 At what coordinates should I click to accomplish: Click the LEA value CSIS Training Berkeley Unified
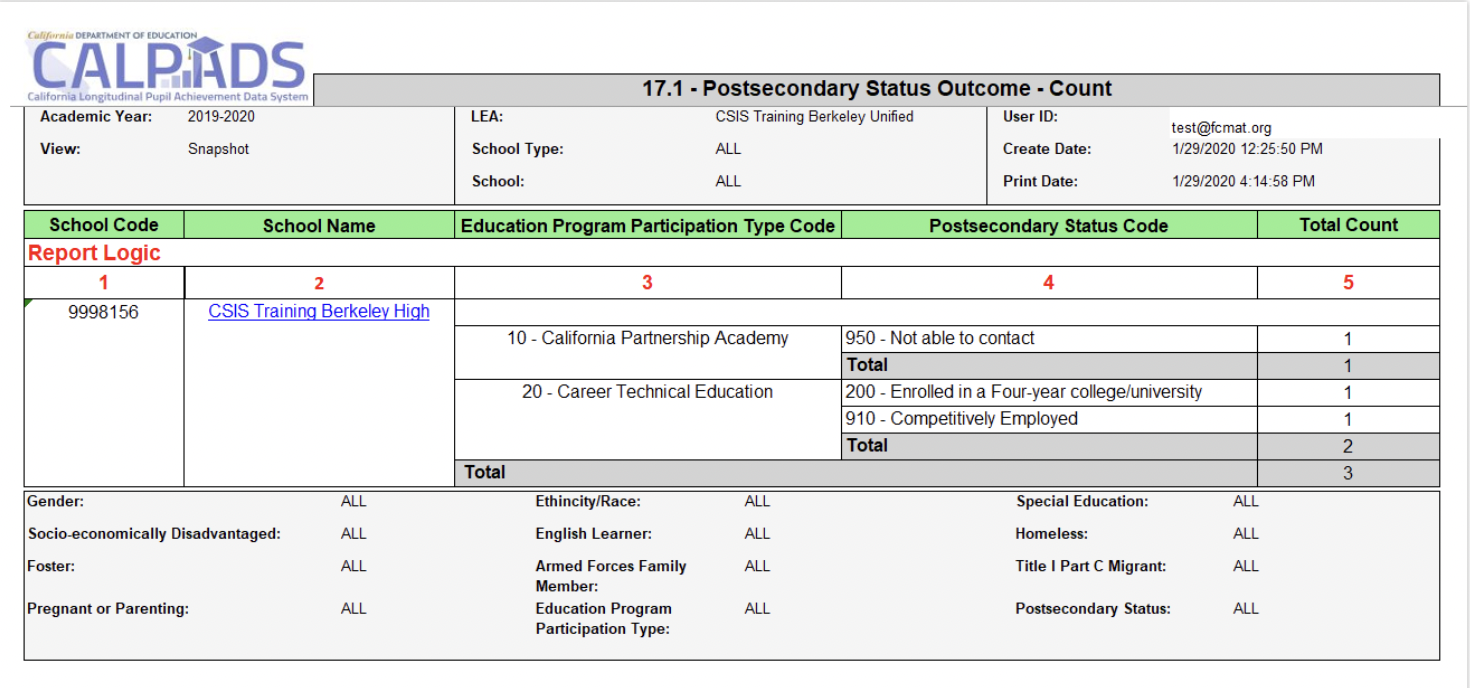click(814, 116)
